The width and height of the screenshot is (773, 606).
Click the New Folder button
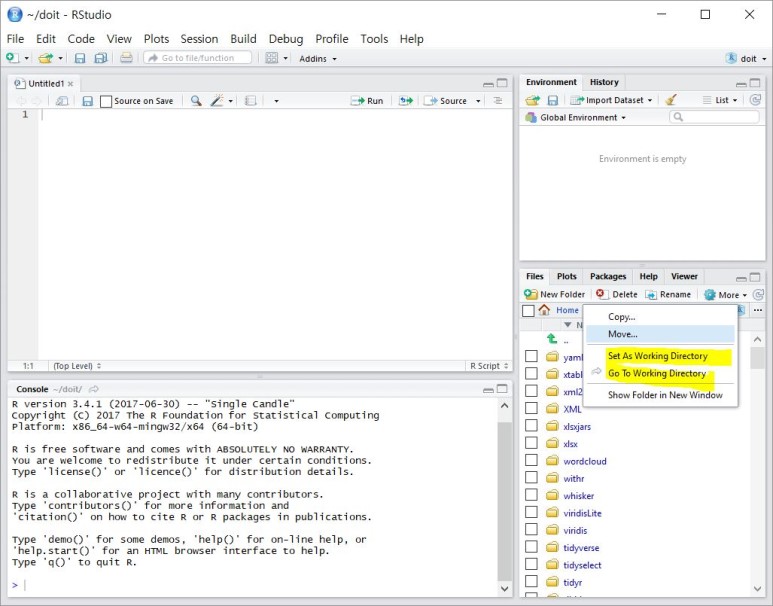coord(555,294)
